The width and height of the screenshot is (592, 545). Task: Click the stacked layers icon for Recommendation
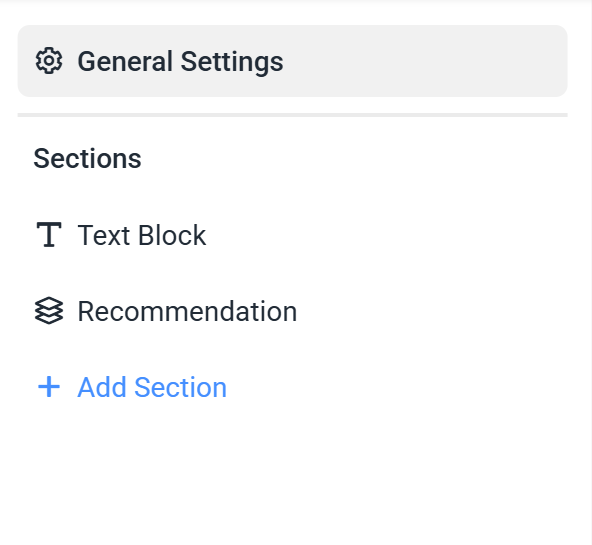pyautogui.click(x=49, y=311)
